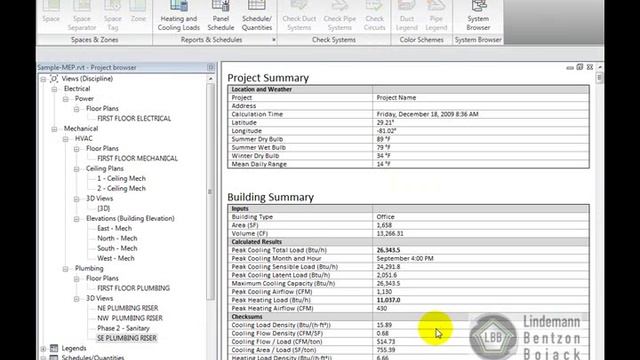This screenshot has height=360, width=640.
Task: Run Check Circuits tool
Action: pos(374,16)
